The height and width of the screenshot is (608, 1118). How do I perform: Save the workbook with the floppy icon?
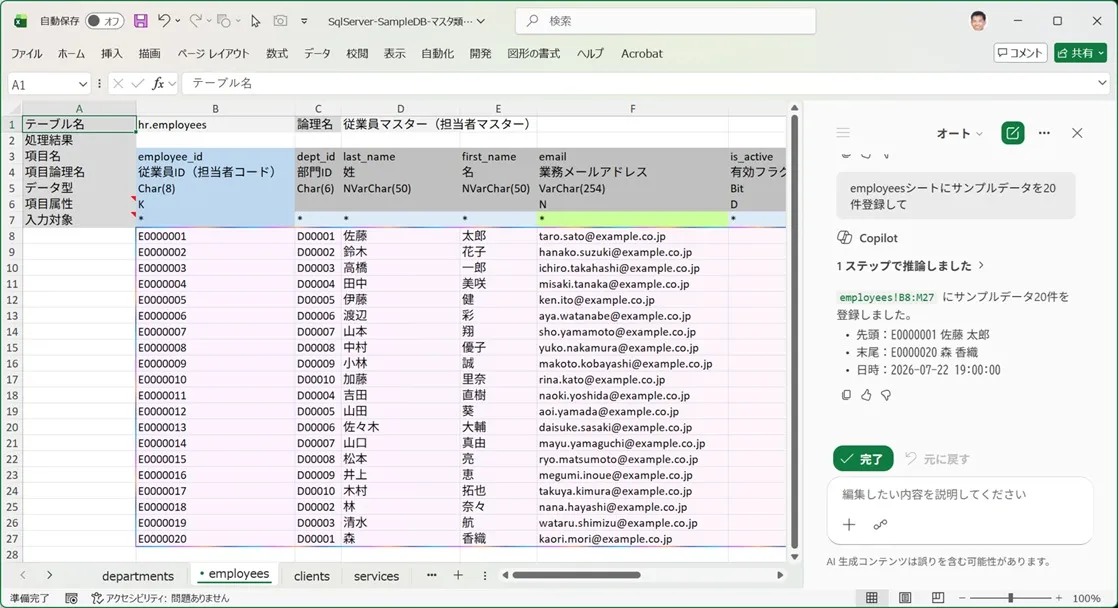pyautogui.click(x=140, y=21)
